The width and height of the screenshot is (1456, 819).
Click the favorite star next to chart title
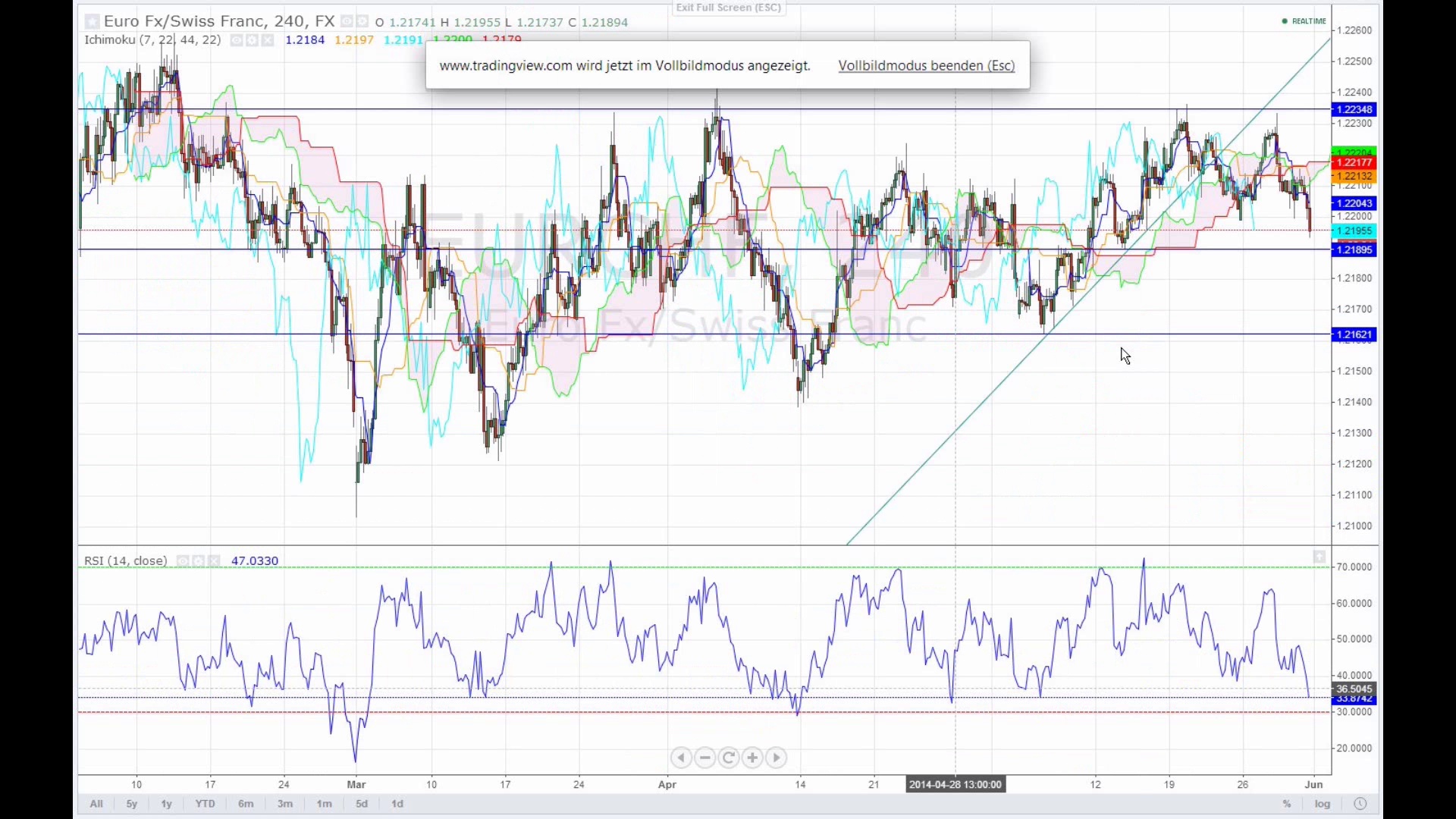(x=92, y=22)
